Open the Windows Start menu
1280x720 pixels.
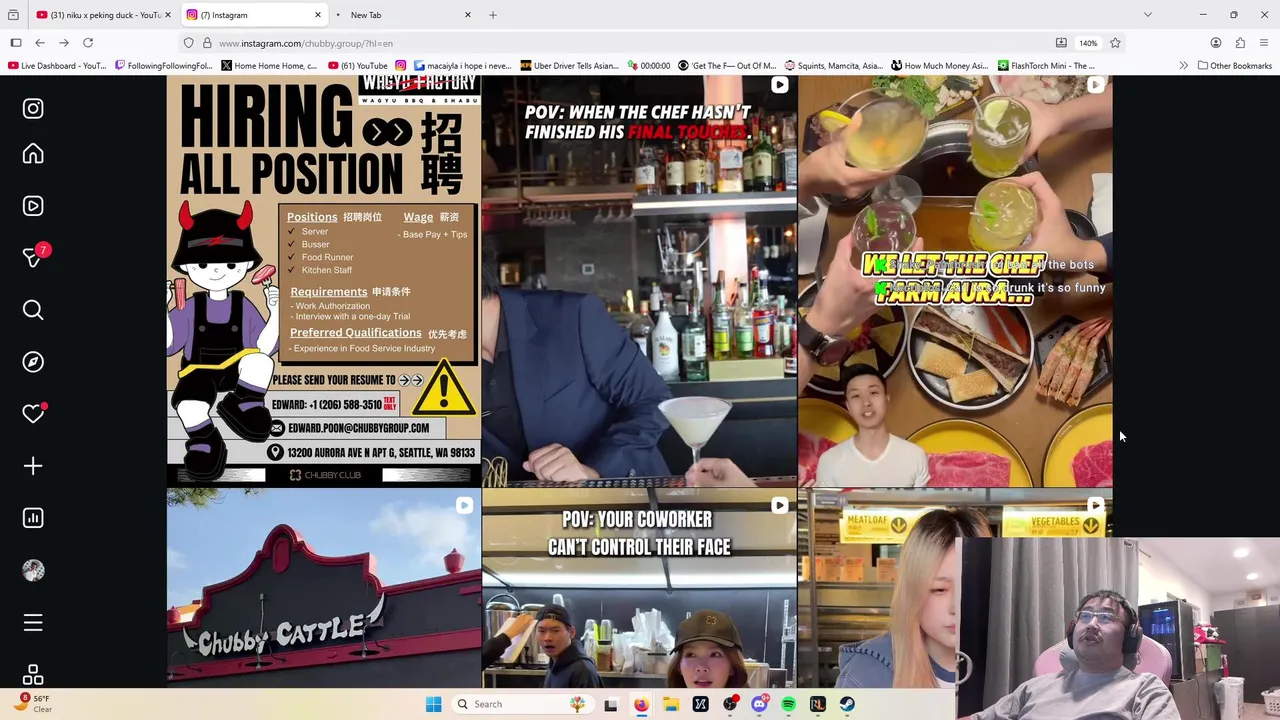click(x=433, y=704)
